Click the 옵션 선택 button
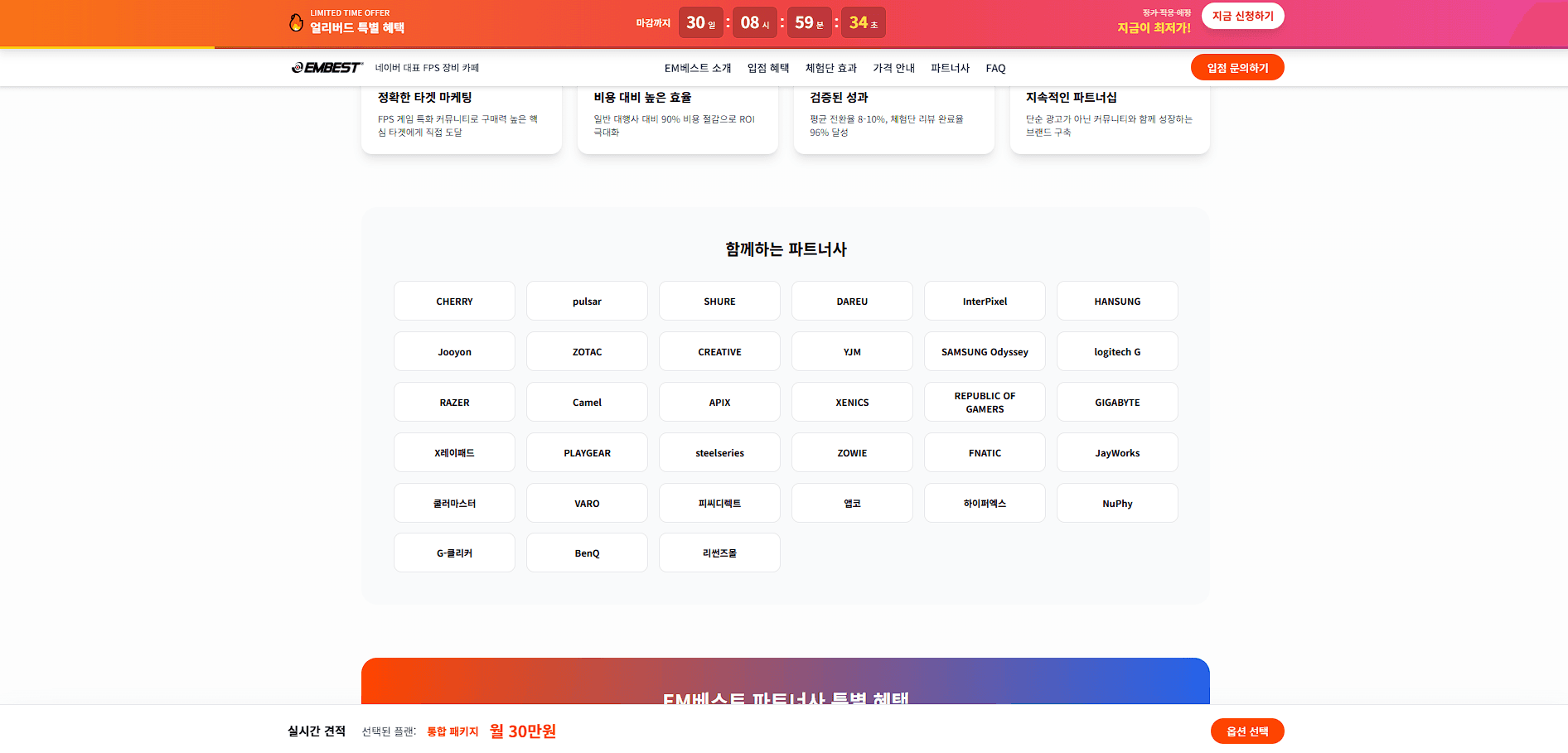The image size is (1568, 753). (1246, 731)
